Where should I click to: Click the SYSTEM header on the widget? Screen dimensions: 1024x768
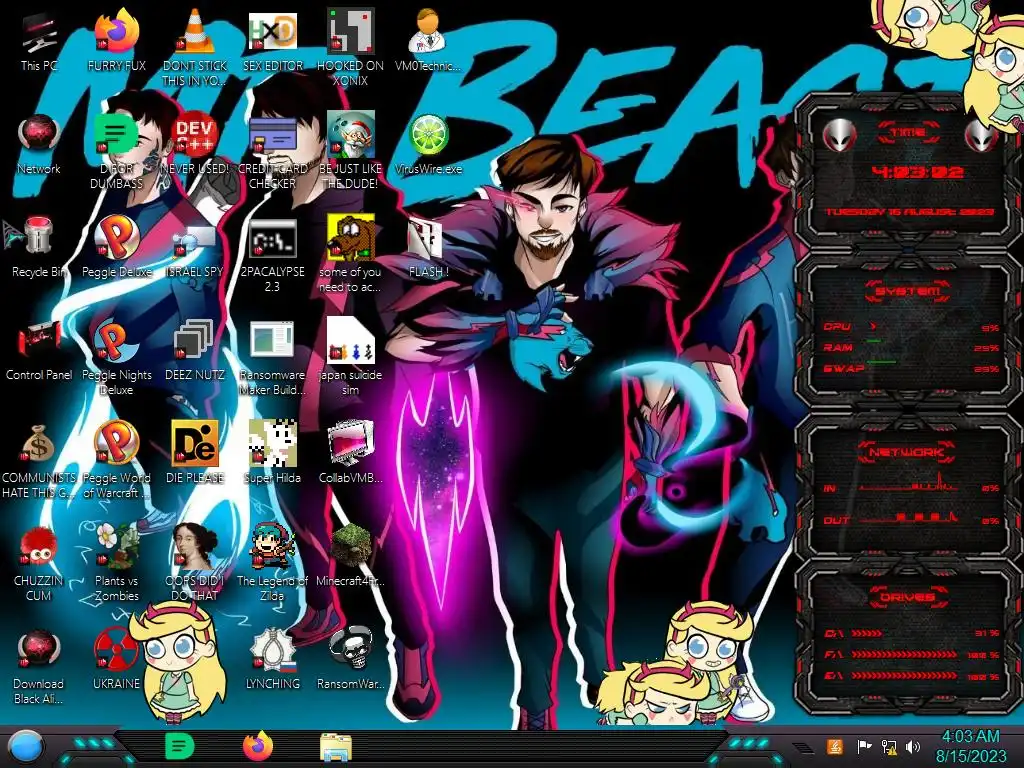(x=908, y=291)
